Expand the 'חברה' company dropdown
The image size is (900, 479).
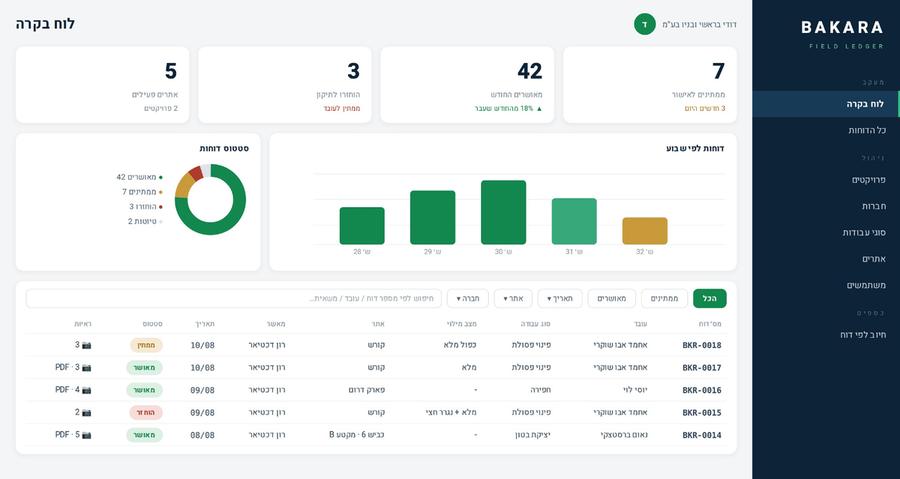(x=468, y=298)
